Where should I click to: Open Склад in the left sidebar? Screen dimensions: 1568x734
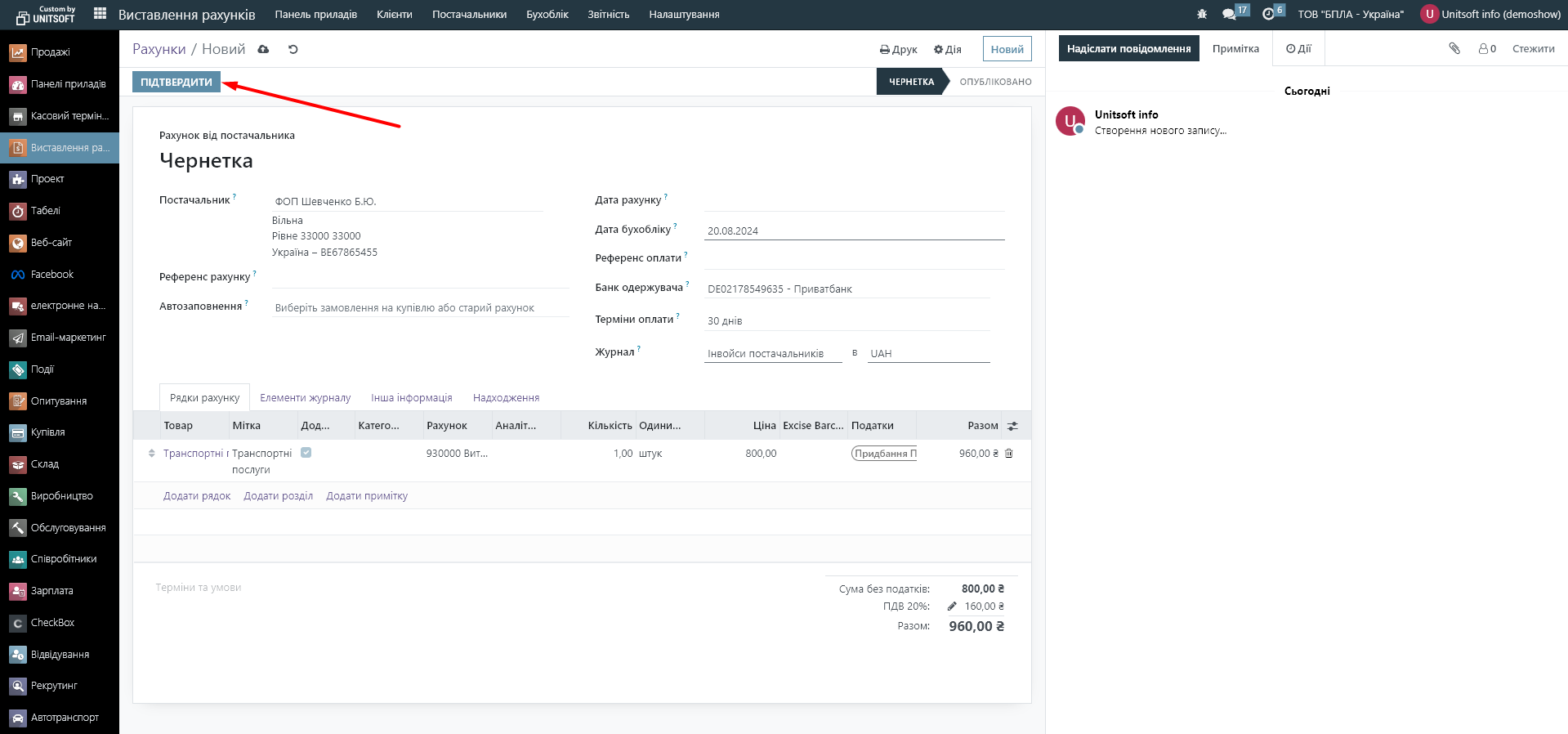[45, 464]
